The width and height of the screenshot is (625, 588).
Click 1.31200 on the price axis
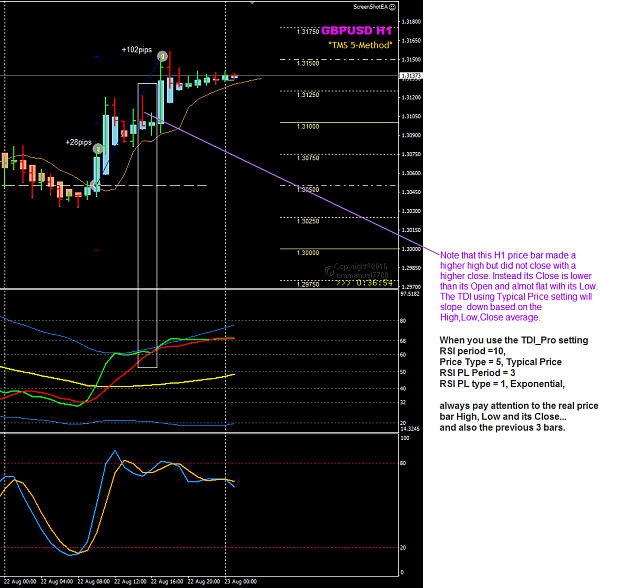pos(411,97)
